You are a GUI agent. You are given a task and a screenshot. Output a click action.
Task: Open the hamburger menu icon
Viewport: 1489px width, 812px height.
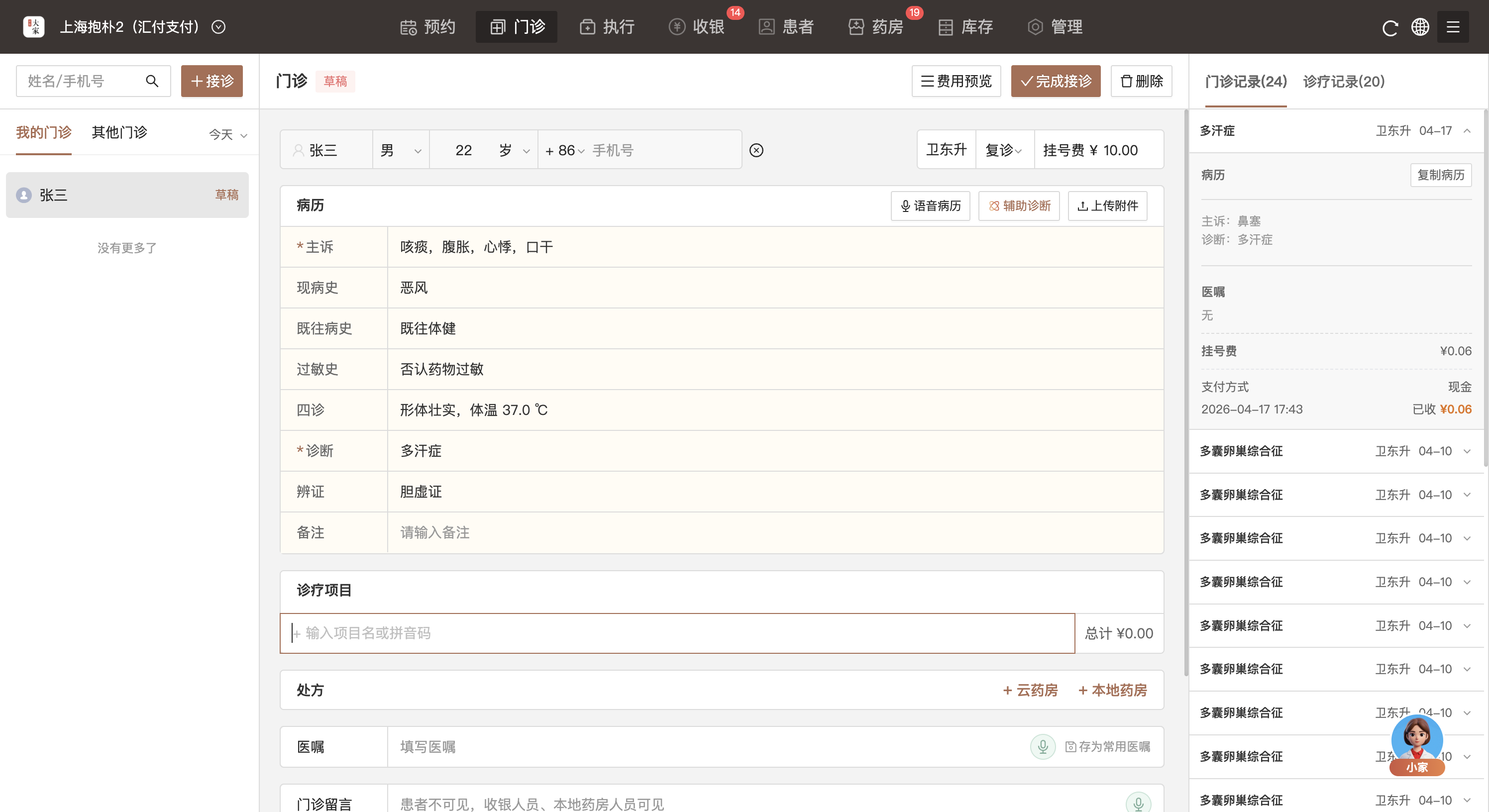(1453, 27)
